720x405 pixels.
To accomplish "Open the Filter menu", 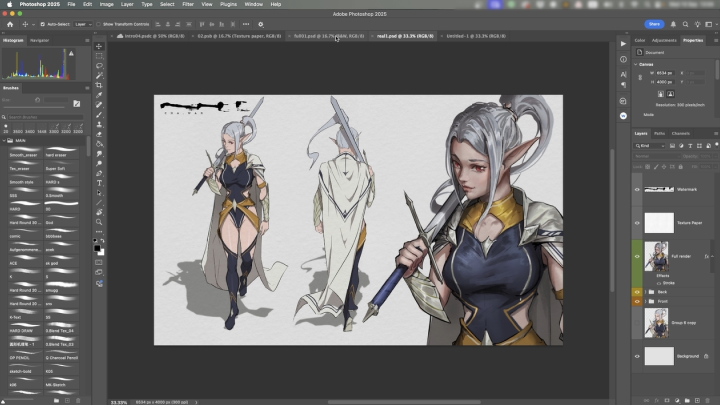I will pyautogui.click(x=188, y=4).
